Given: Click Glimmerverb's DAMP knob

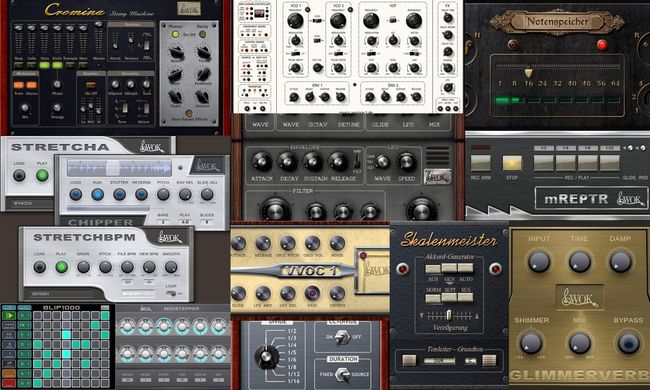Looking at the screenshot, I should pyautogui.click(x=620, y=262).
